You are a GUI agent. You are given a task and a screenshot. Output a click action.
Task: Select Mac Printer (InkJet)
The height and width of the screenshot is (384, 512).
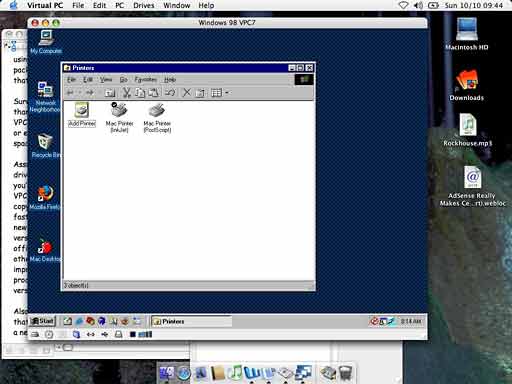coord(119,117)
